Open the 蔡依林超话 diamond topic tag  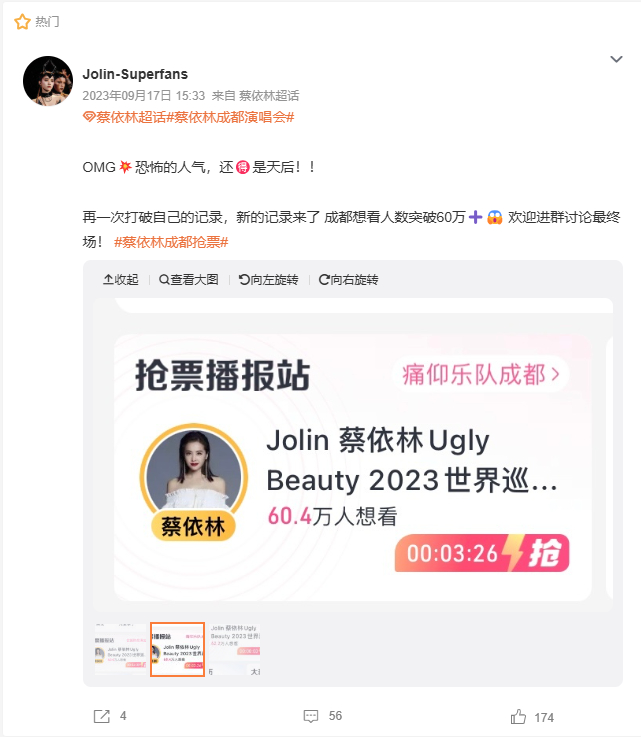pyautogui.click(x=125, y=117)
